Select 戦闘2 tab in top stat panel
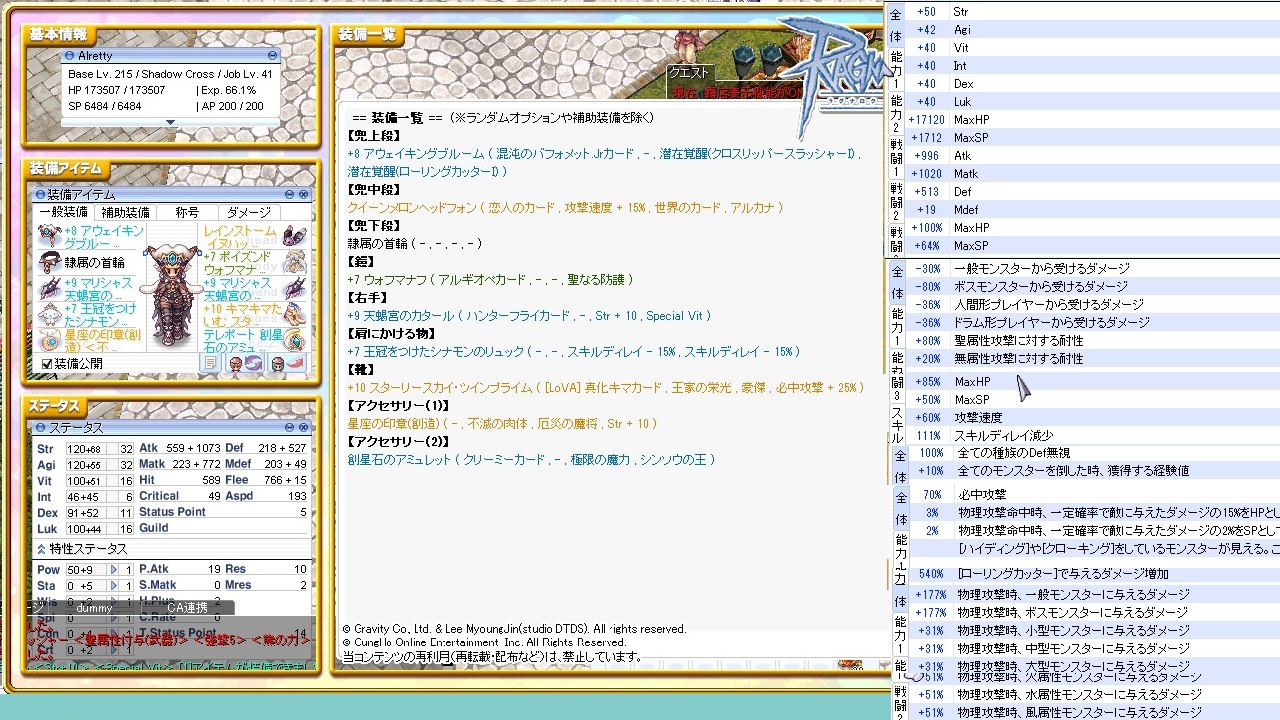This screenshot has width=1280, height=720. [x=896, y=202]
